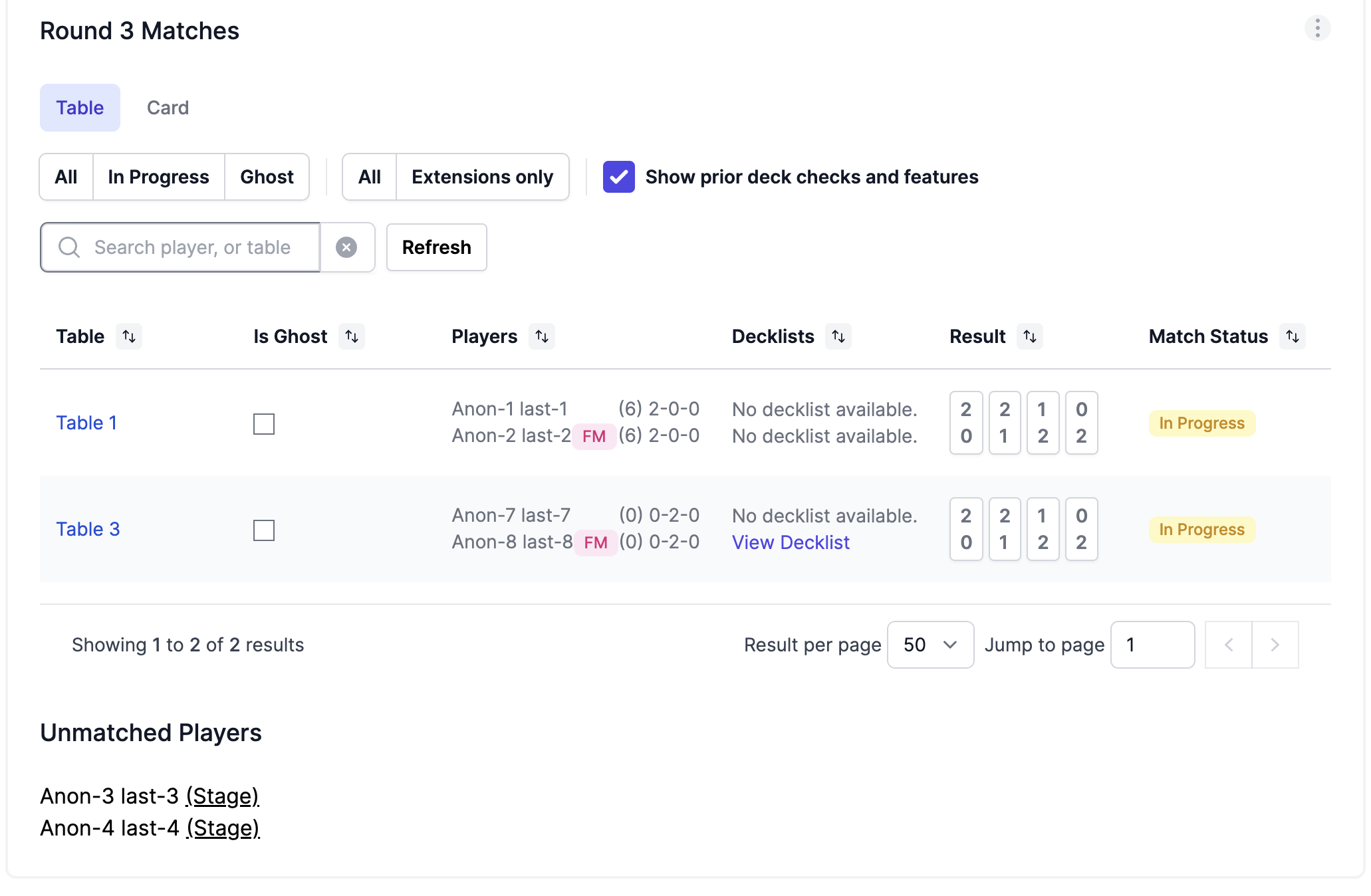
Task: Filter matches by Ghost
Action: tap(267, 177)
